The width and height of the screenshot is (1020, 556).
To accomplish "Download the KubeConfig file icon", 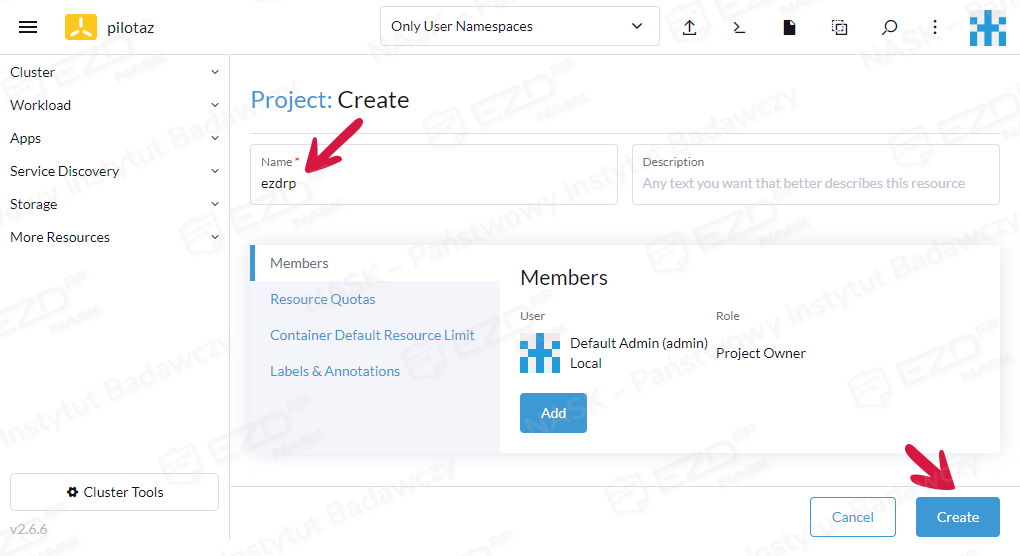I will click(x=789, y=27).
